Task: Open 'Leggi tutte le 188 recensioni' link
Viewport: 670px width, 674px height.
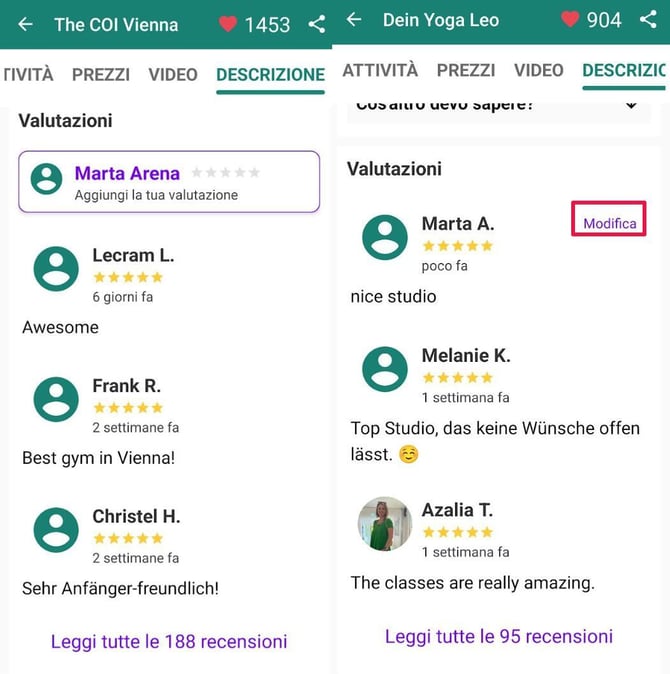Action: click(169, 642)
